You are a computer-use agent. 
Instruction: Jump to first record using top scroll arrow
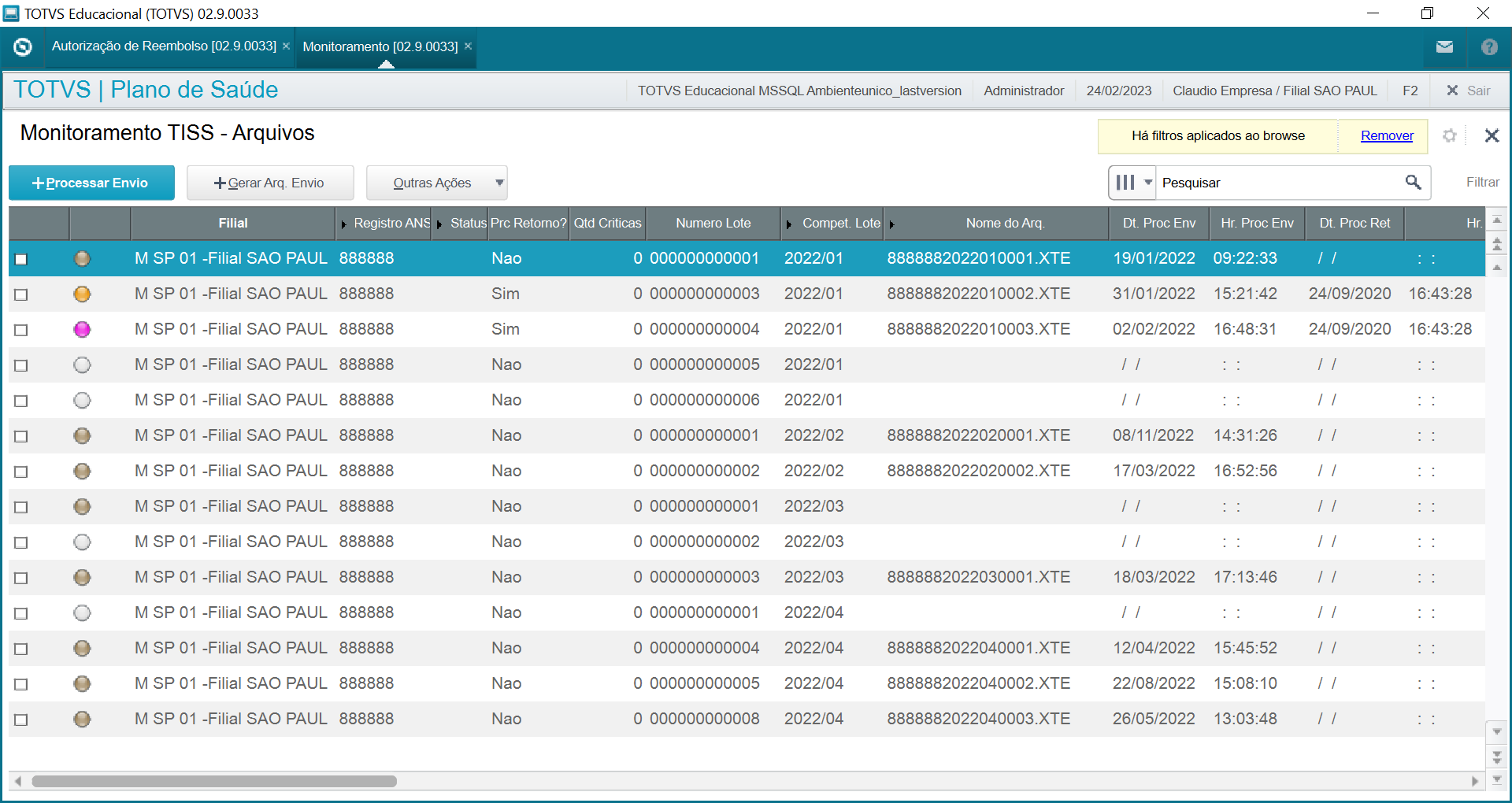(1497, 220)
